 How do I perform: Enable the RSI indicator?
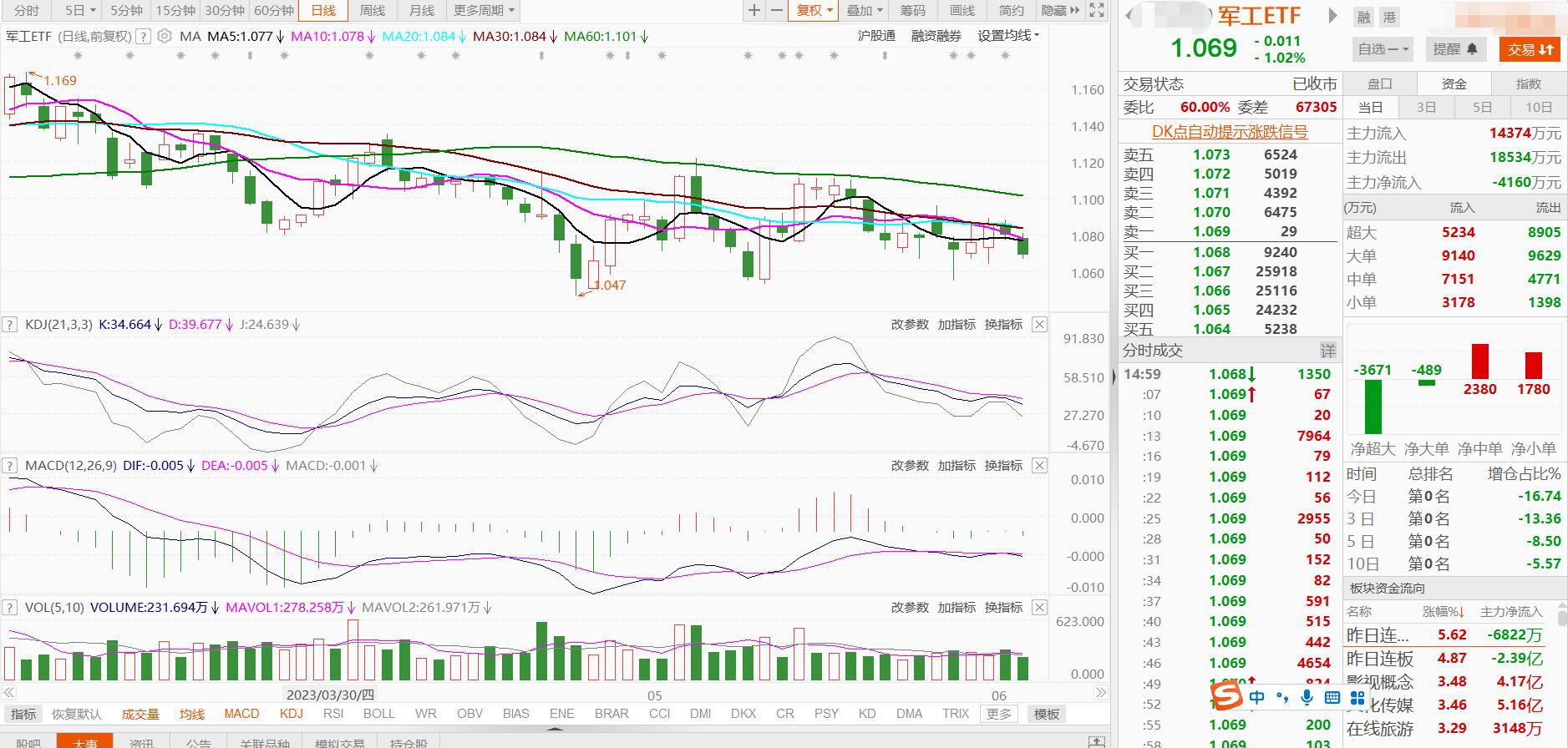tap(332, 714)
